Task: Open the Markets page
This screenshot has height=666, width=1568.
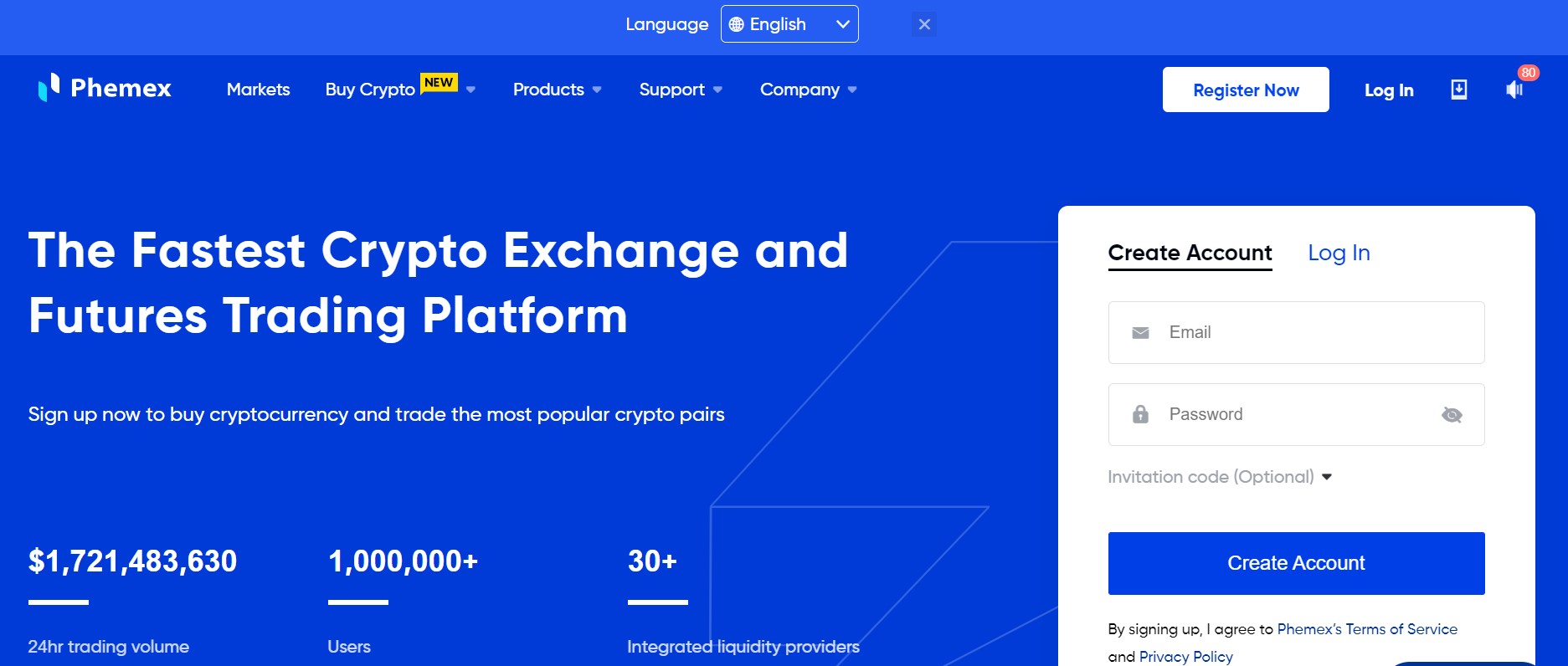Action: 258,90
